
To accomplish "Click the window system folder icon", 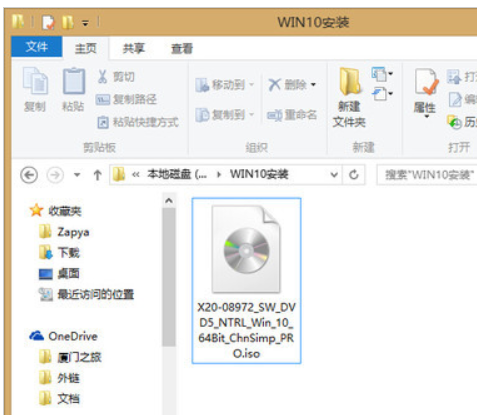I will coord(18,22).
